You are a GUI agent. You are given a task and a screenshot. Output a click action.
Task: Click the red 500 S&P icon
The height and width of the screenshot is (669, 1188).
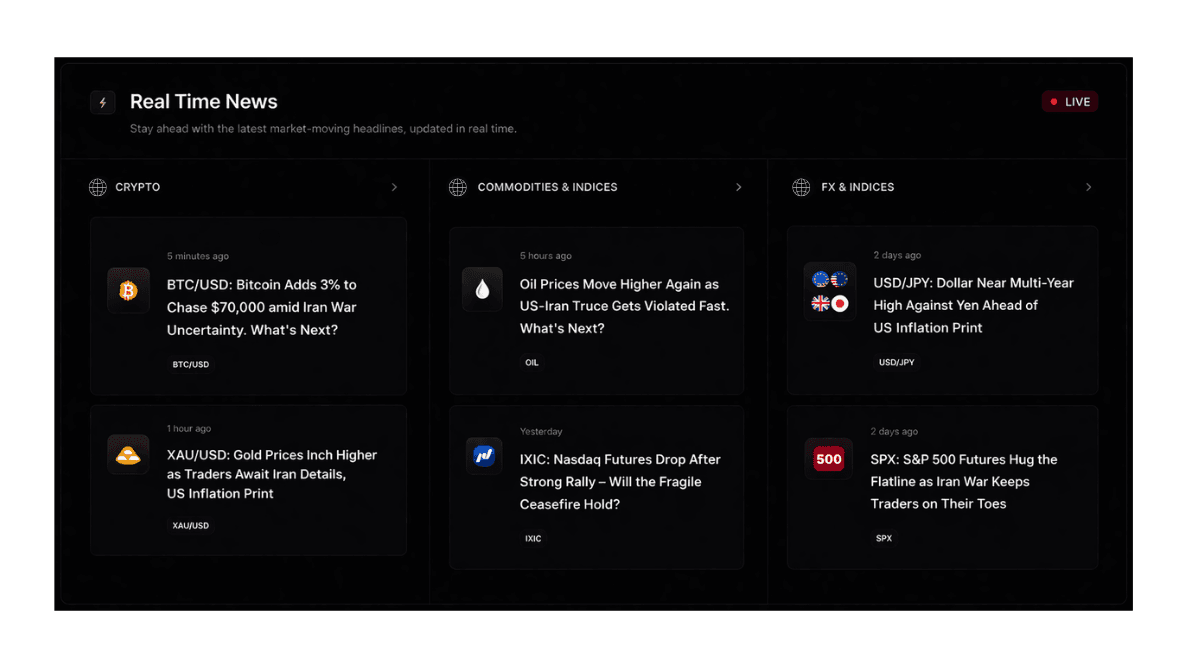coord(828,459)
